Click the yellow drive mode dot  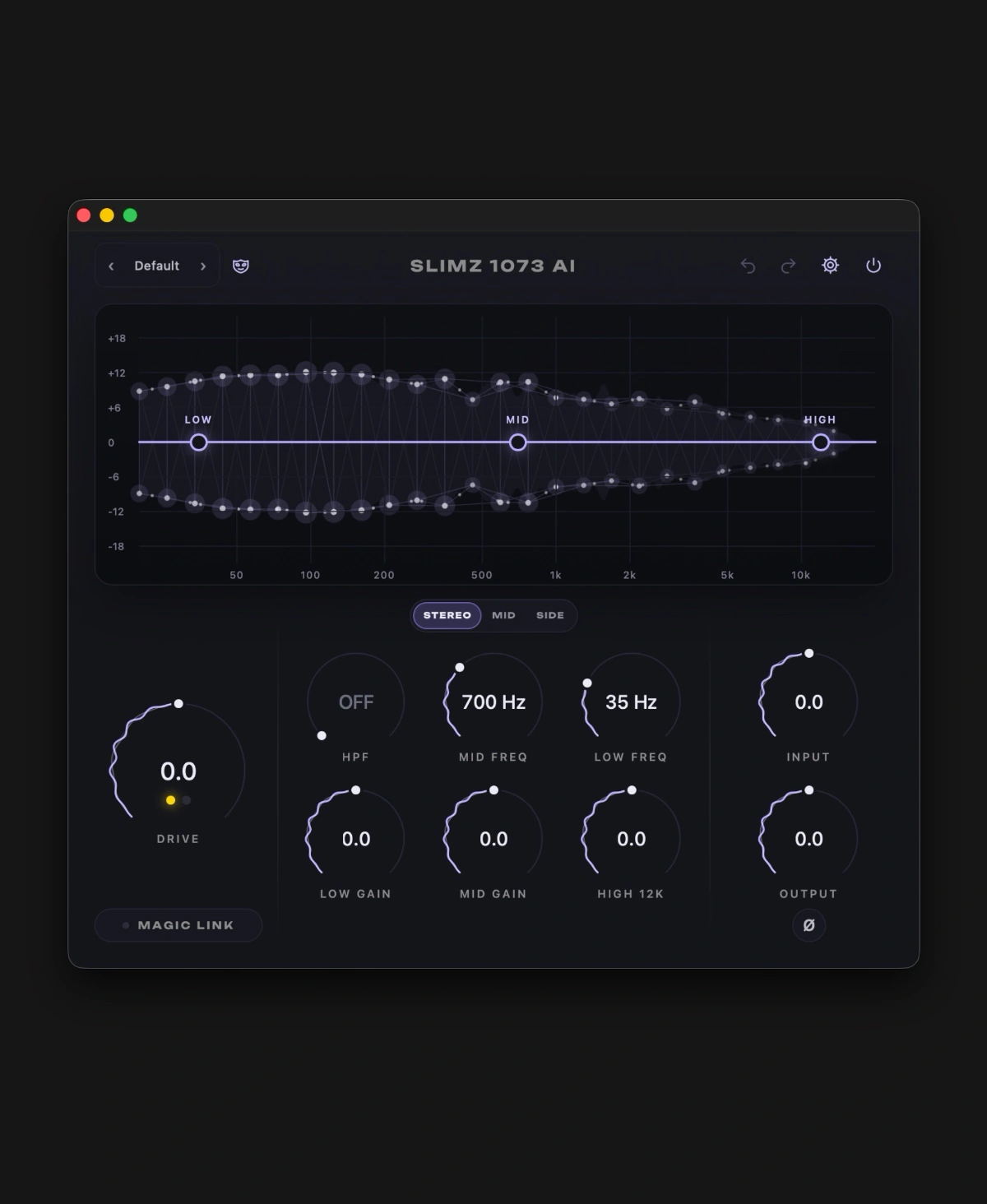[170, 800]
